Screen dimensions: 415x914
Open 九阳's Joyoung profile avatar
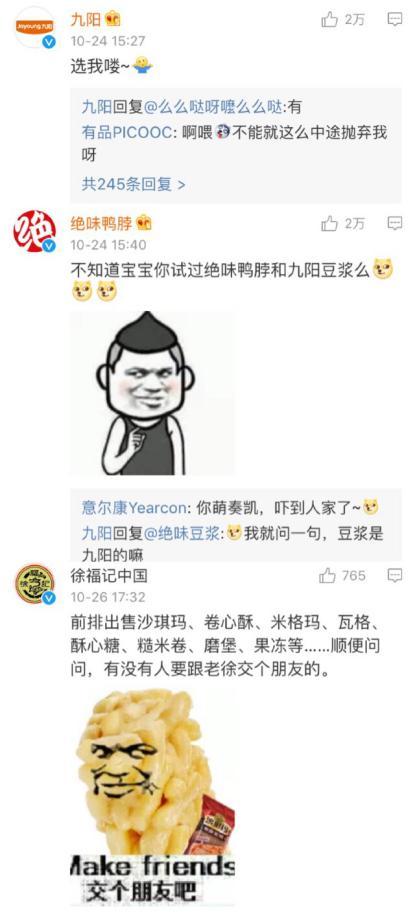click(34, 27)
